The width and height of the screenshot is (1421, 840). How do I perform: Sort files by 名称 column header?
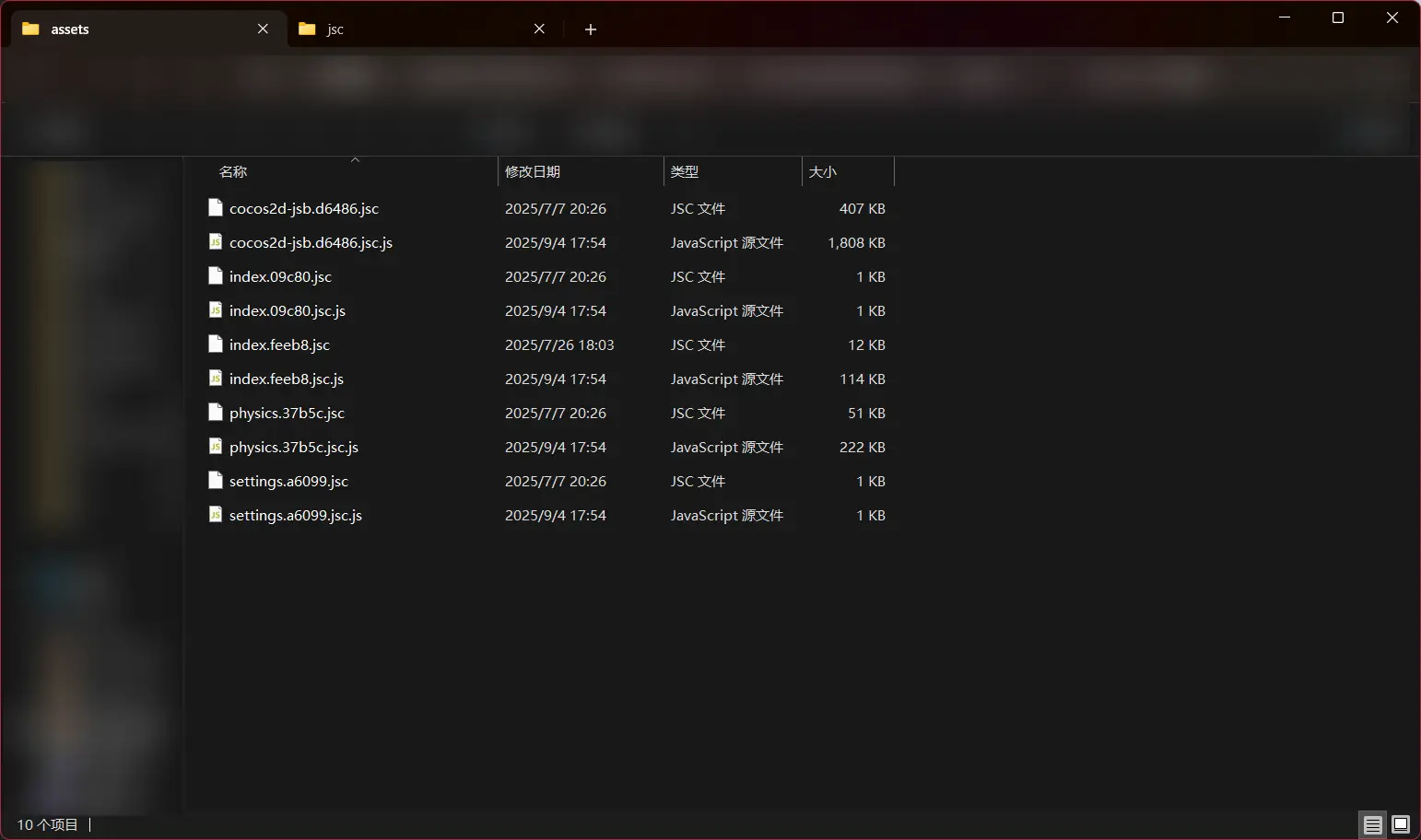tap(233, 172)
